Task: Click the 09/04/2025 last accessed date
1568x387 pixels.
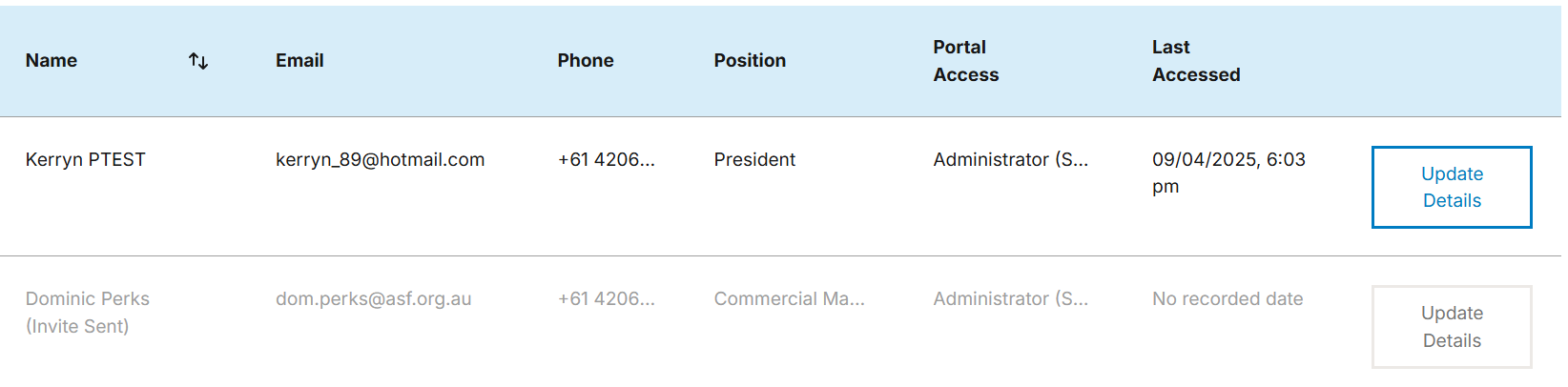Action: pyautogui.click(x=1228, y=173)
